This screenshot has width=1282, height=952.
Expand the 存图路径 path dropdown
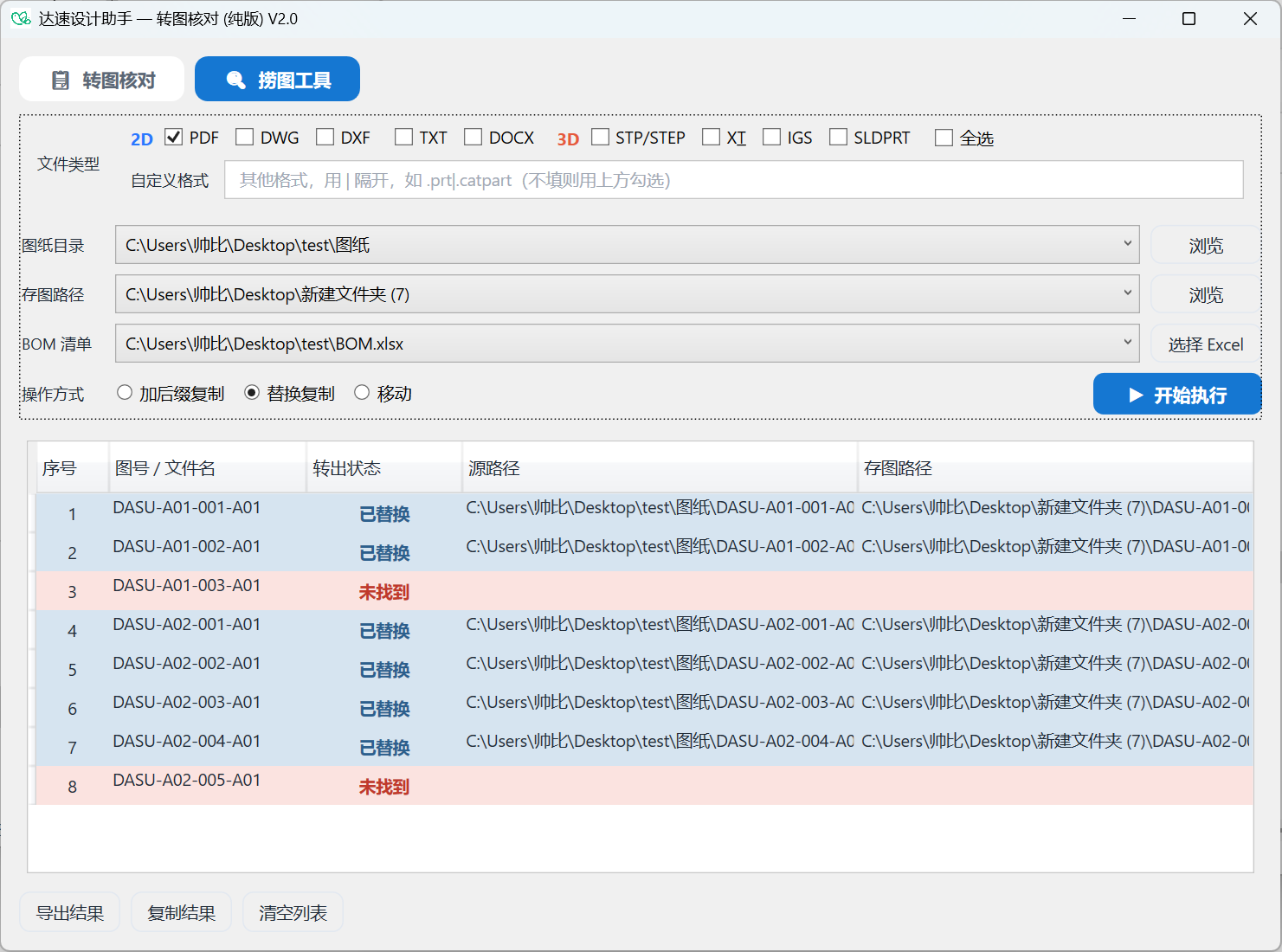point(1127,293)
